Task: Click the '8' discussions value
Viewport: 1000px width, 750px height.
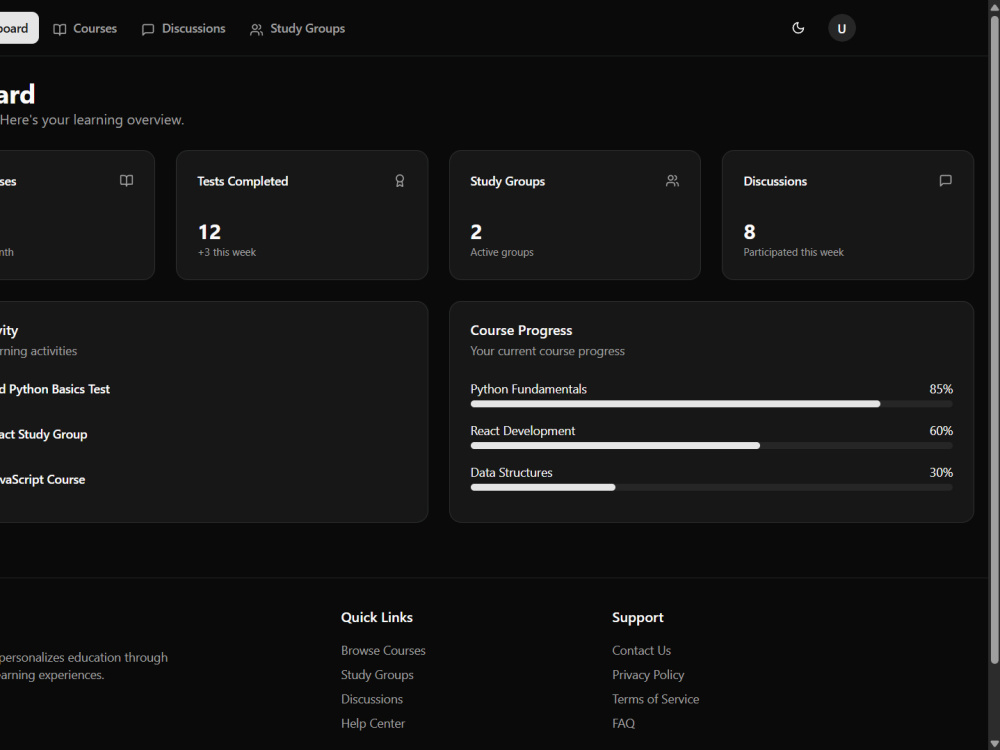Action: pos(749,232)
